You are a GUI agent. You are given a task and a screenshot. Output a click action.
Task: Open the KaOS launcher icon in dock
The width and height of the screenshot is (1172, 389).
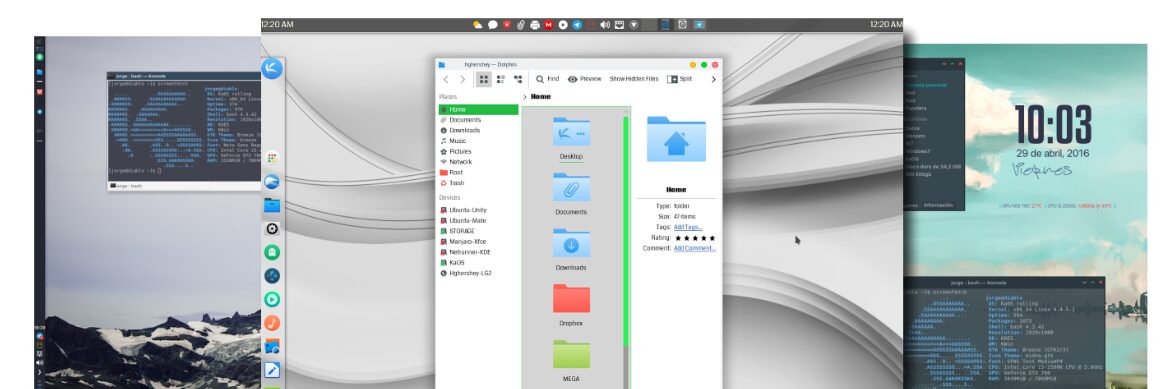pos(271,69)
